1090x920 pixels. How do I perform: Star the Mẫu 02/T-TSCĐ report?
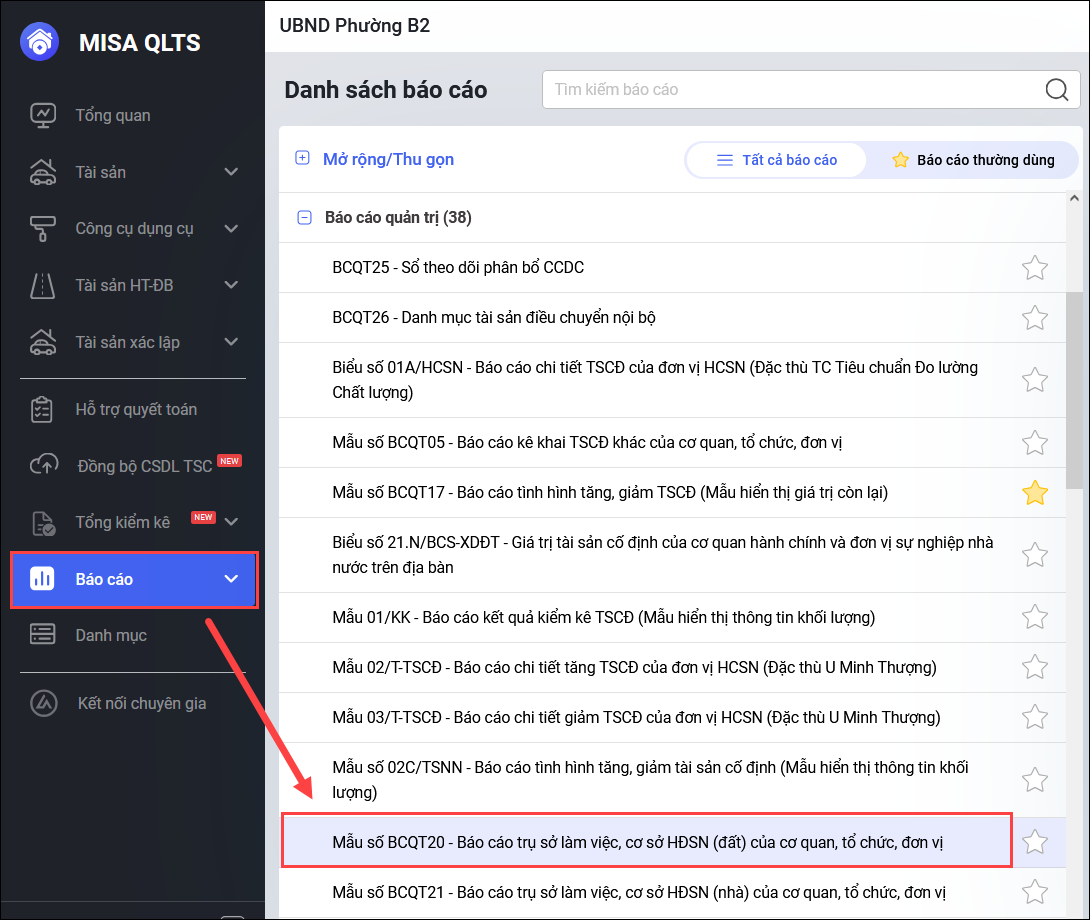pyautogui.click(x=1034, y=667)
